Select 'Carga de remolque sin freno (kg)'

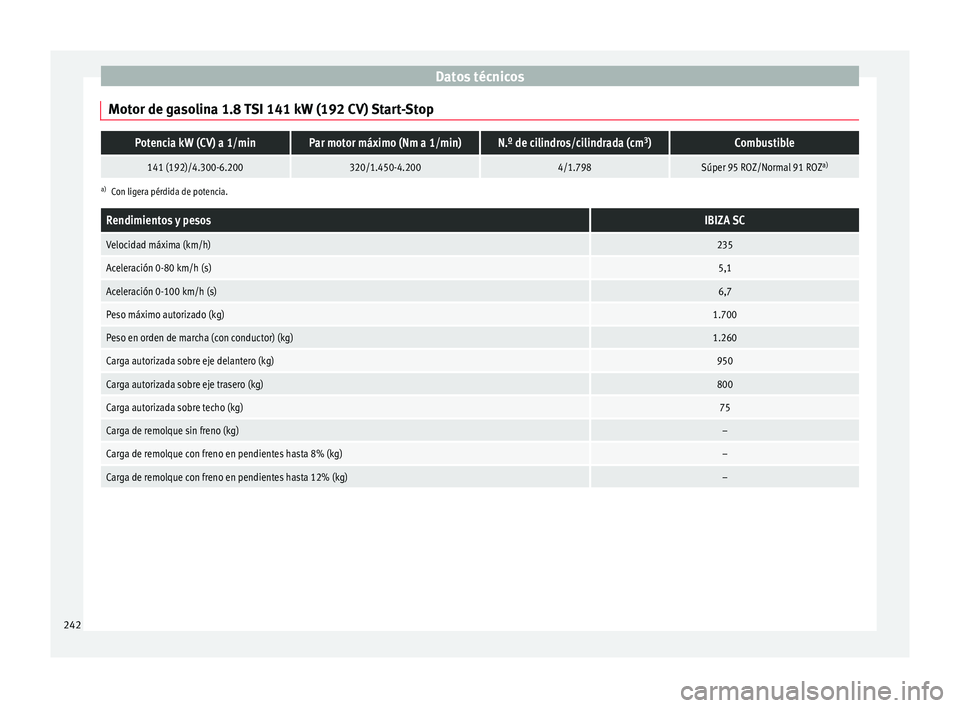172,431
